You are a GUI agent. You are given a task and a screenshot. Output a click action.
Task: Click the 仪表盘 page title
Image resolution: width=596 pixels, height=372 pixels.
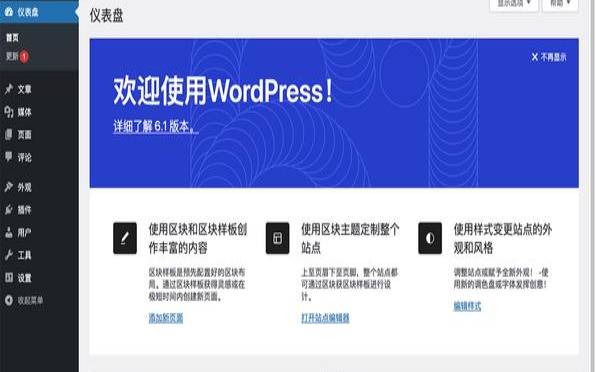pos(106,16)
